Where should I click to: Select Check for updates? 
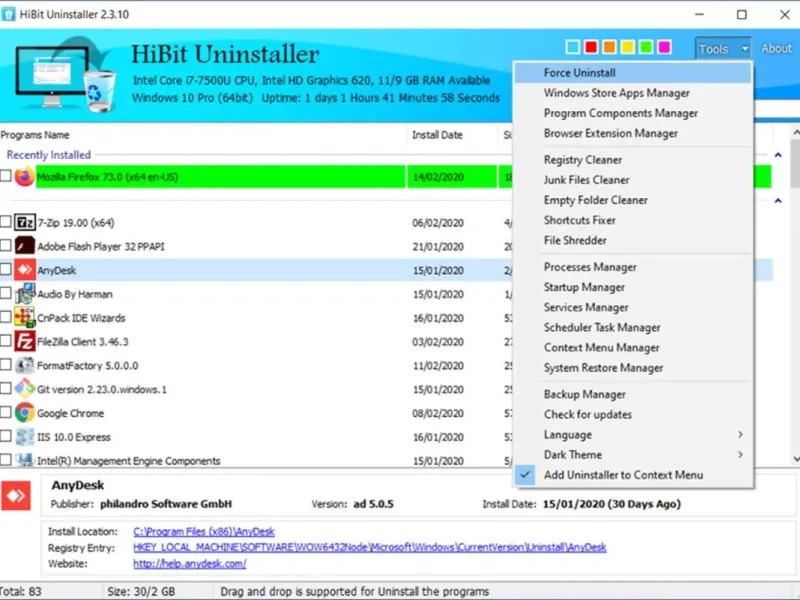click(633, 414)
